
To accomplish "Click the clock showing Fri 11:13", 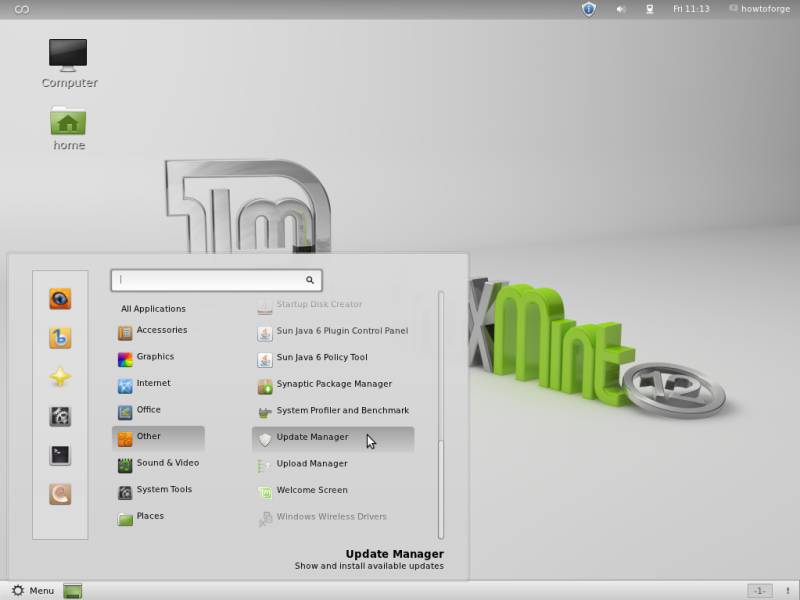I will click(691, 9).
